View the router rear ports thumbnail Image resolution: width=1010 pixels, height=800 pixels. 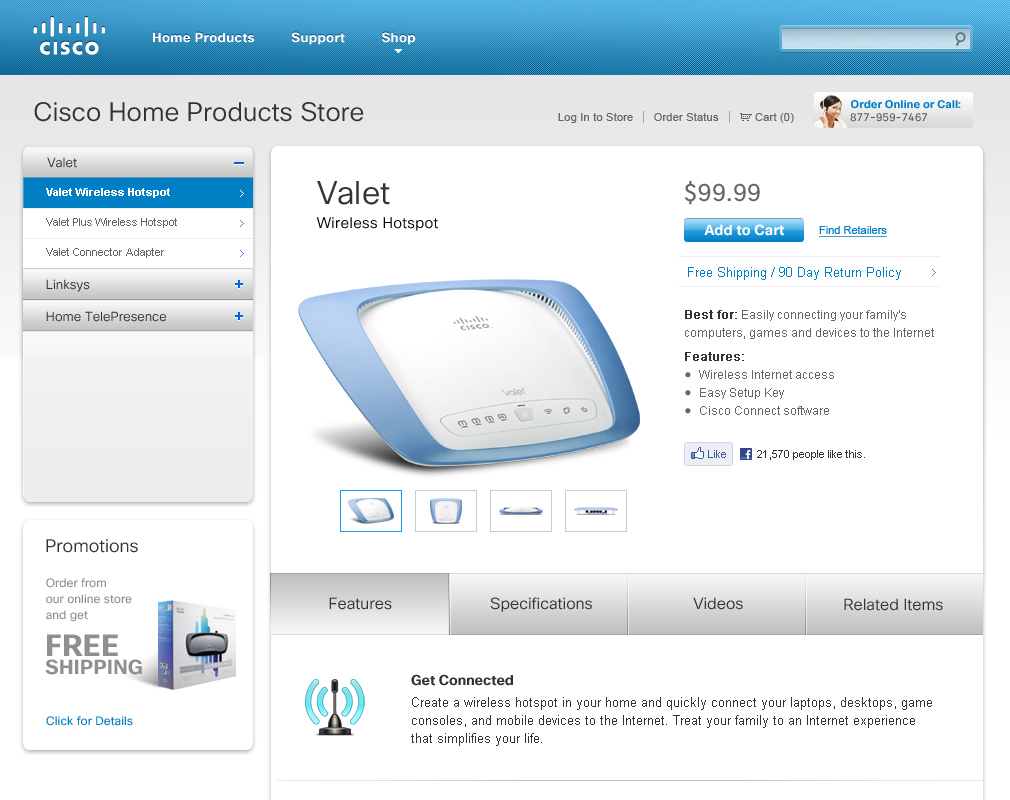coord(596,511)
